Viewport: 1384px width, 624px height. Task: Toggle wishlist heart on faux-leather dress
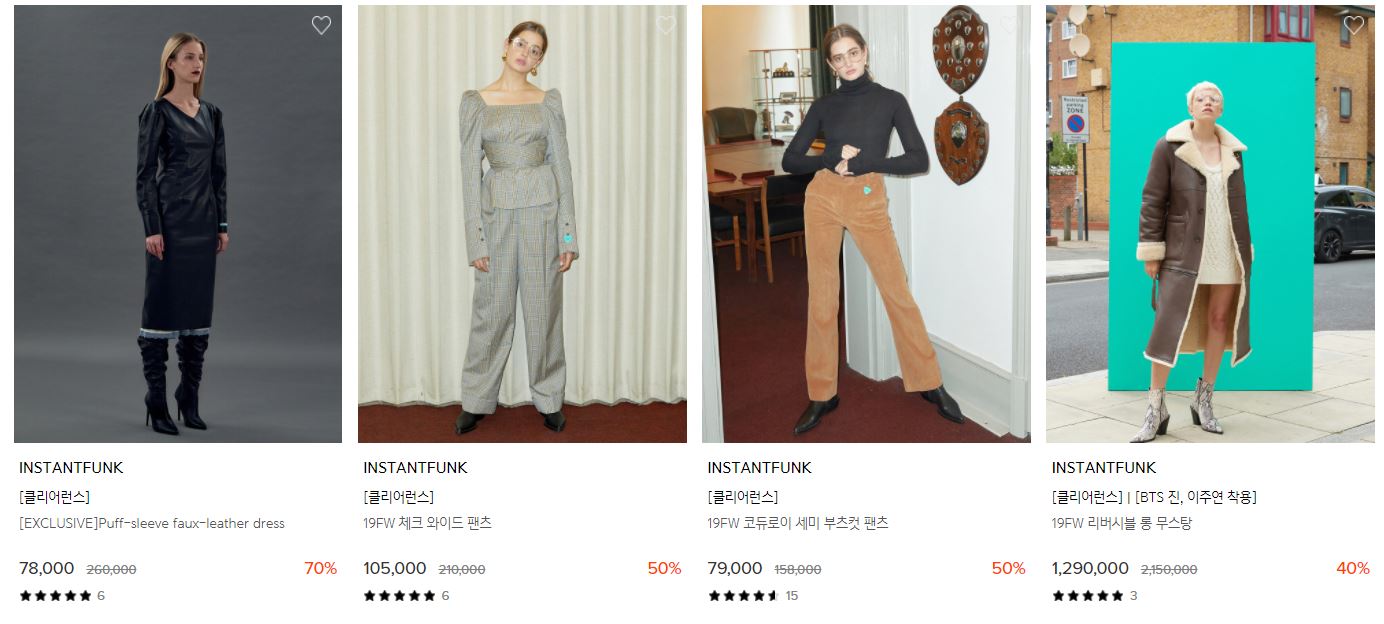pos(321,26)
